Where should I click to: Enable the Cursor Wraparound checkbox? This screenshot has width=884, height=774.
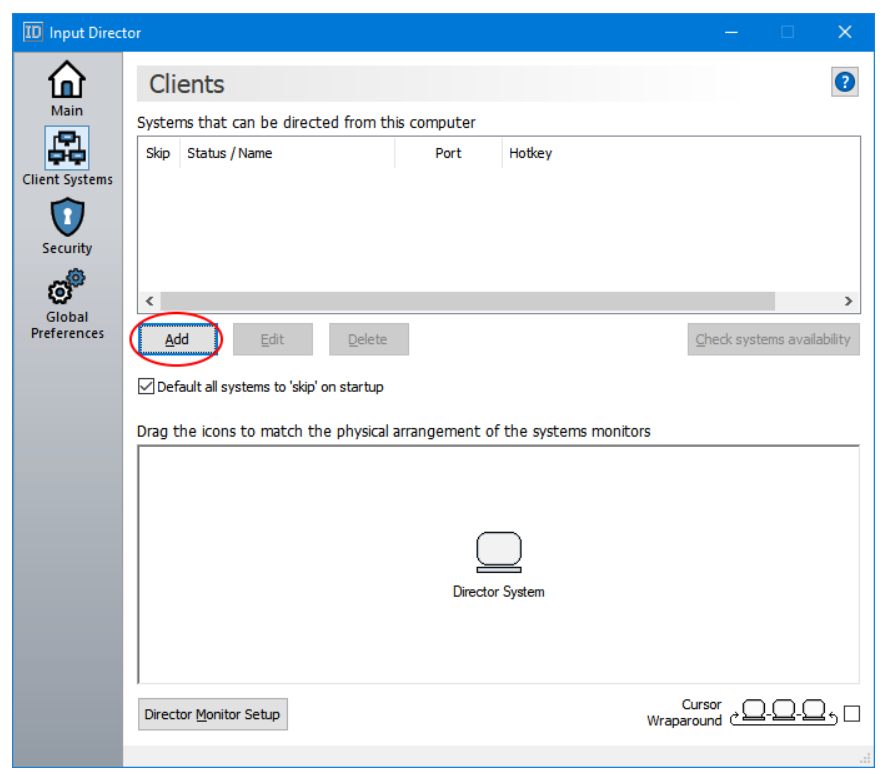pyautogui.click(x=852, y=713)
